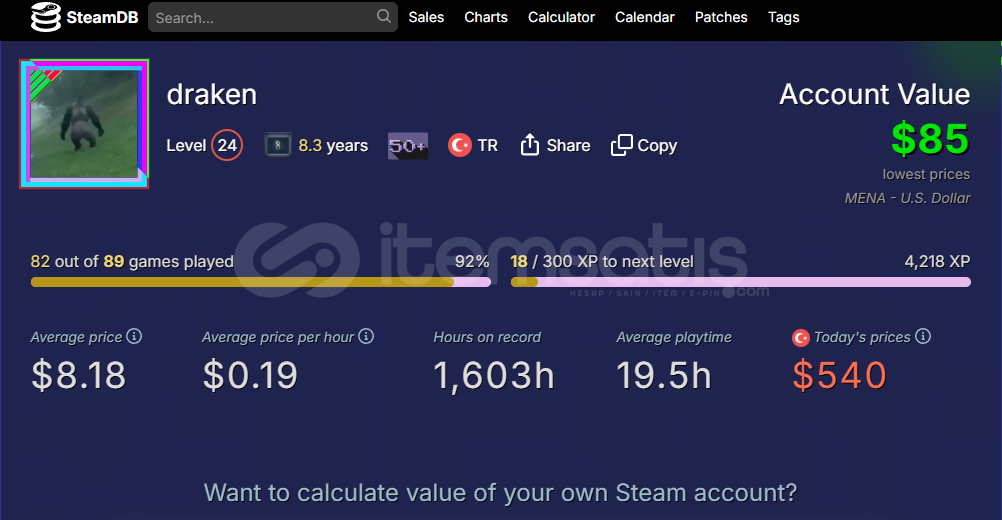Open the Sales menu item
1002x520 pixels.
[426, 17]
